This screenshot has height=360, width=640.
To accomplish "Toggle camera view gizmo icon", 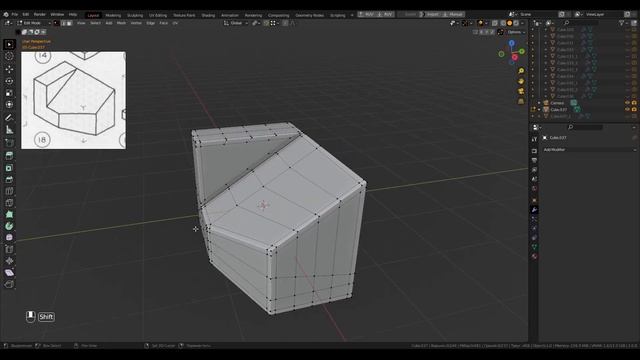I will pos(521,91).
